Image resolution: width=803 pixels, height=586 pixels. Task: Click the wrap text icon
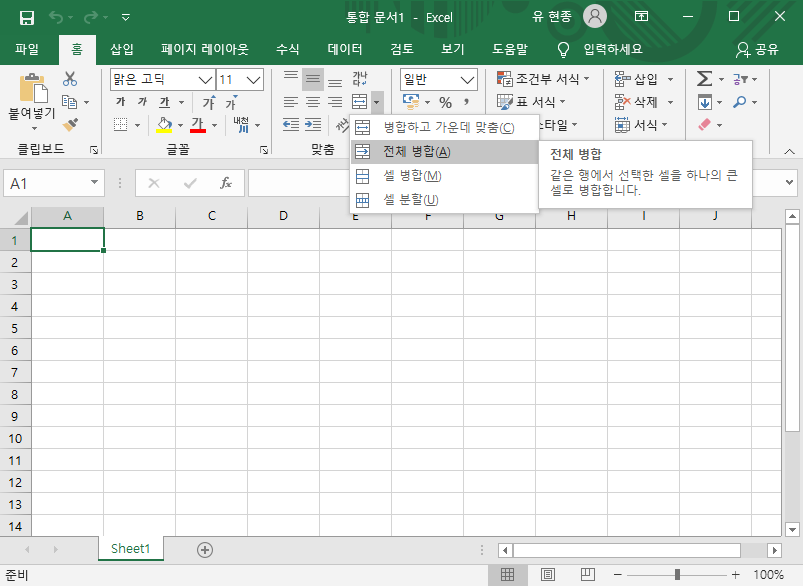(x=360, y=79)
